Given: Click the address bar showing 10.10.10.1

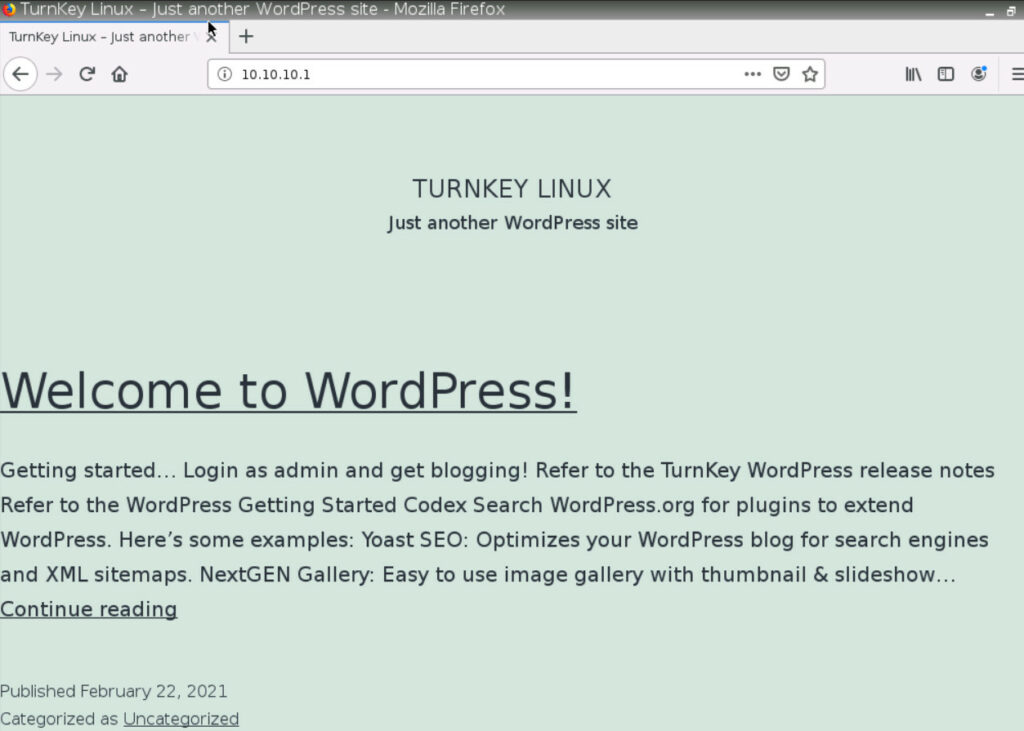Looking at the screenshot, I should point(480,74).
